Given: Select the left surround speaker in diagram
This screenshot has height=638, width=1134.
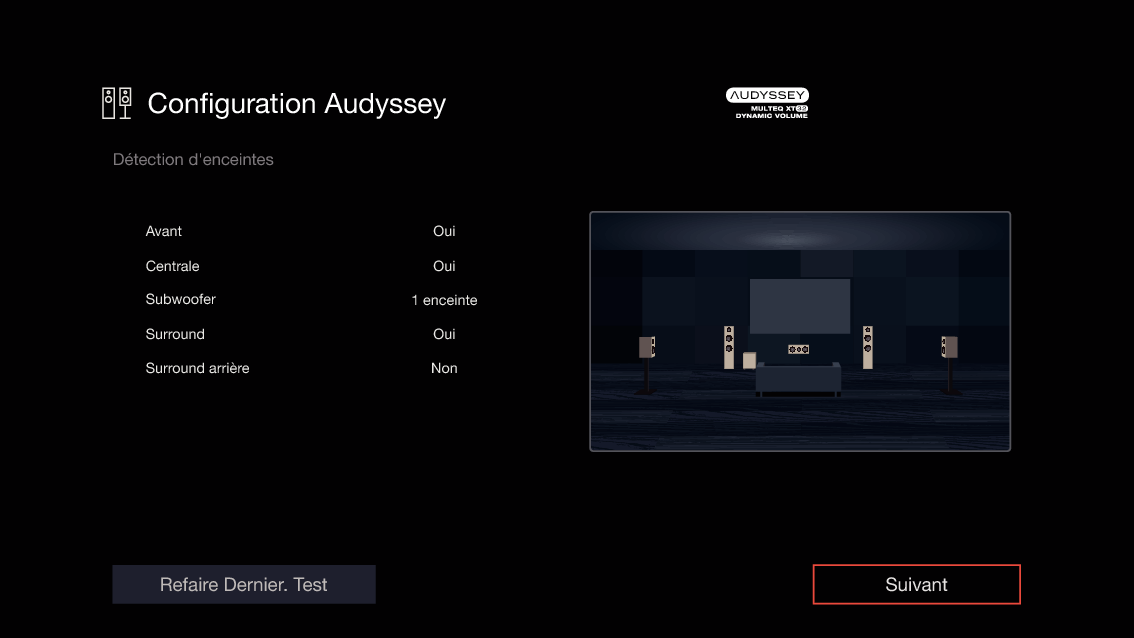Looking at the screenshot, I should [x=647, y=347].
